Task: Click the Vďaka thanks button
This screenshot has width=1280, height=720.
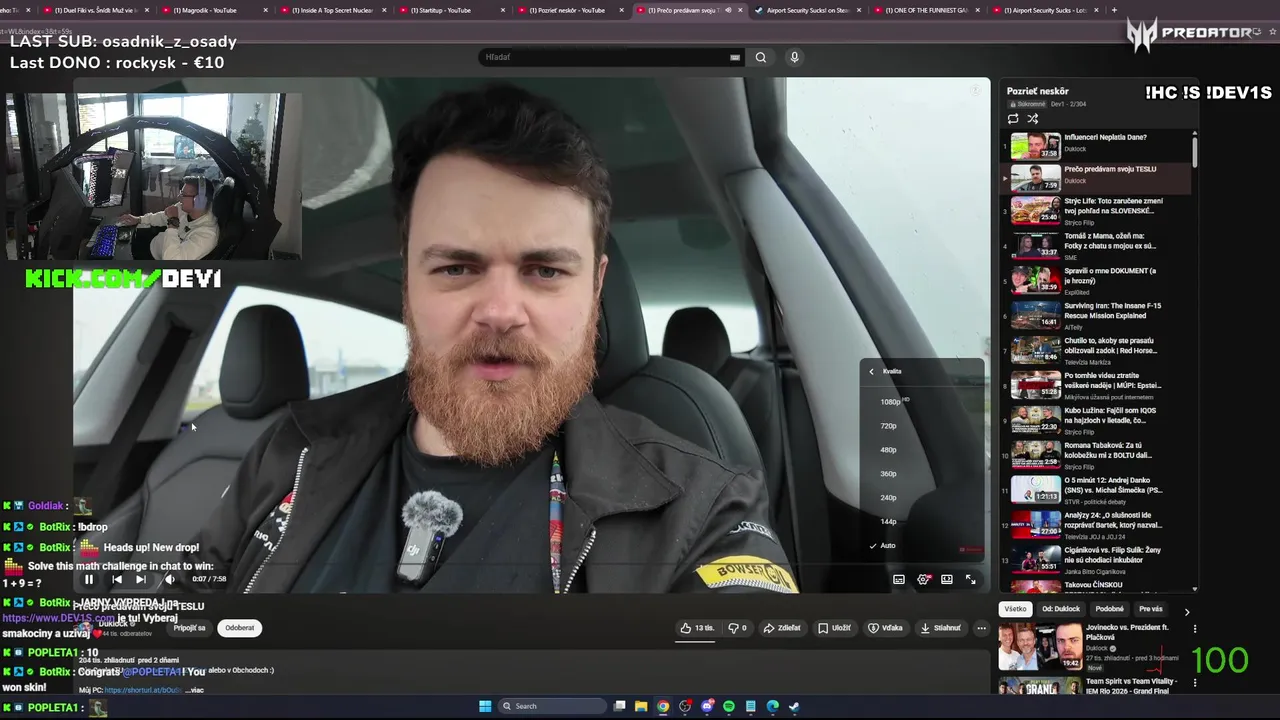Action: click(x=885, y=628)
